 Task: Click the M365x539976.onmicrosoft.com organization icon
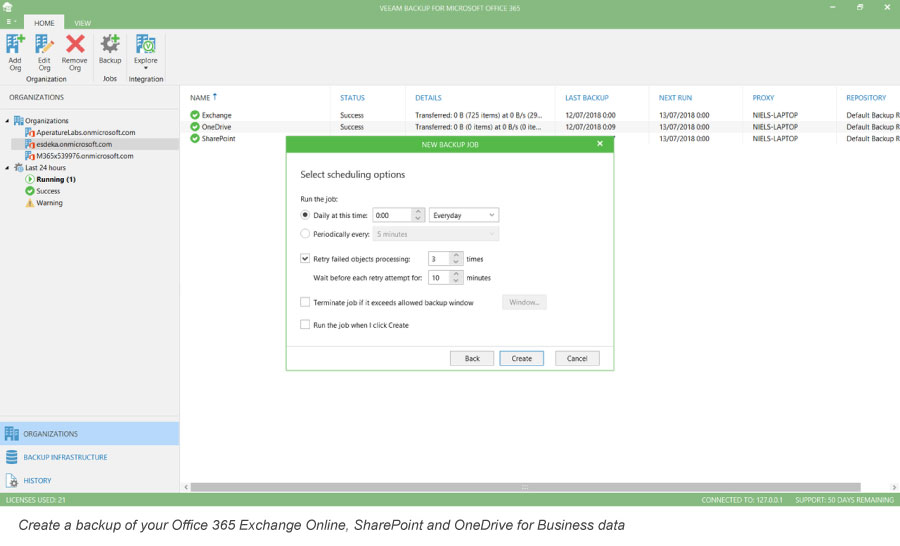30,156
